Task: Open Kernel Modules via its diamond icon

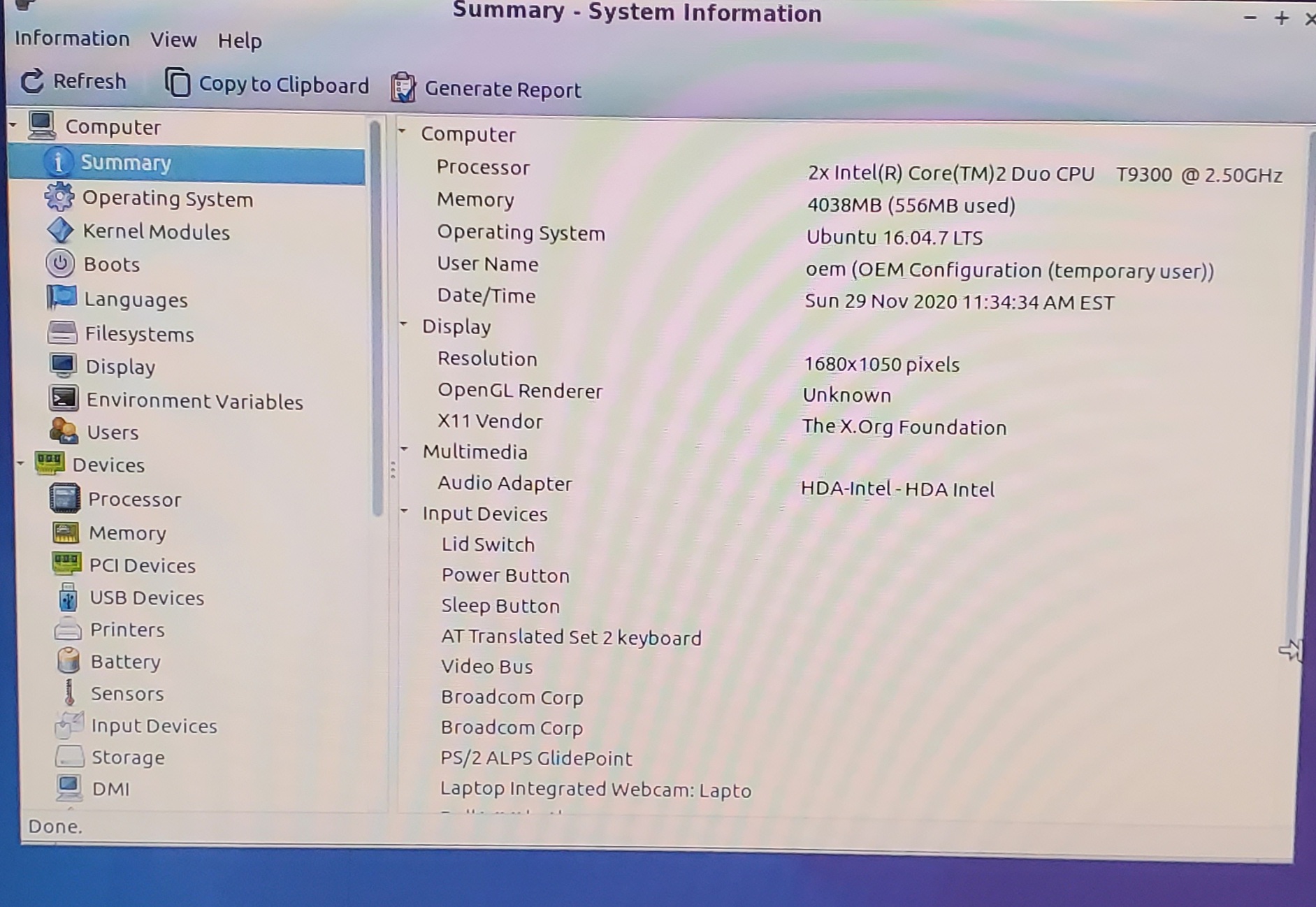Action: pyautogui.click(x=60, y=231)
